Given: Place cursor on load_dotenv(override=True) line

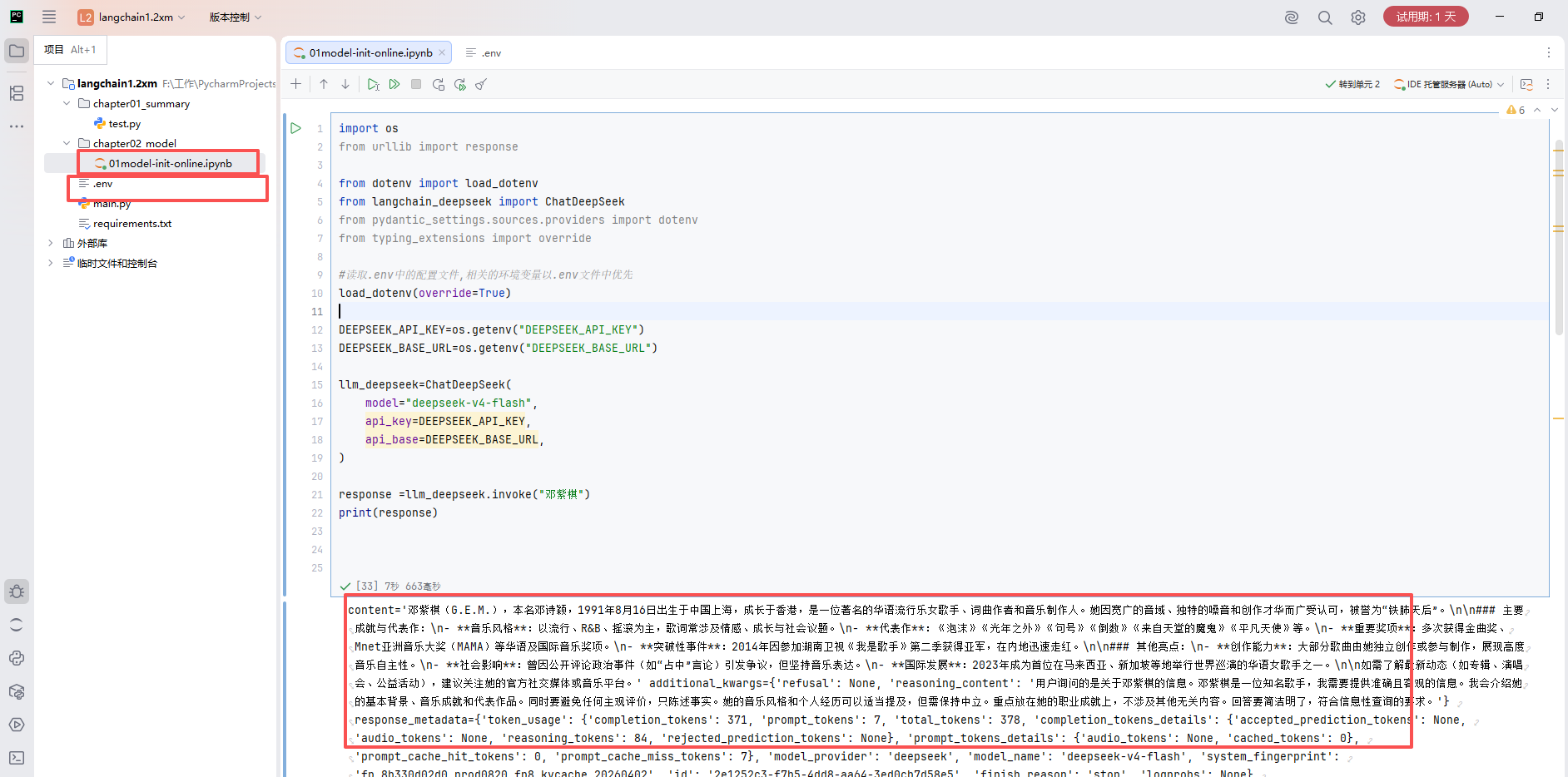Looking at the screenshot, I should 424,293.
